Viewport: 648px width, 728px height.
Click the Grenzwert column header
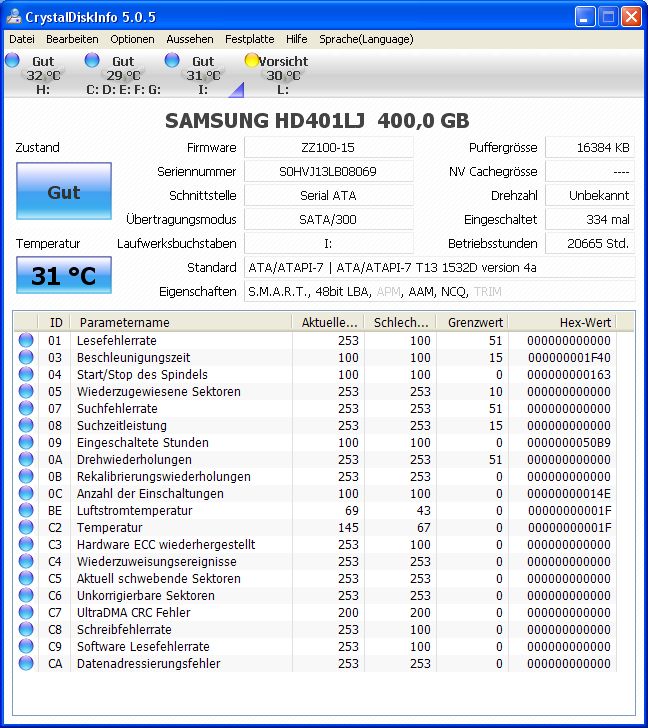coord(472,322)
